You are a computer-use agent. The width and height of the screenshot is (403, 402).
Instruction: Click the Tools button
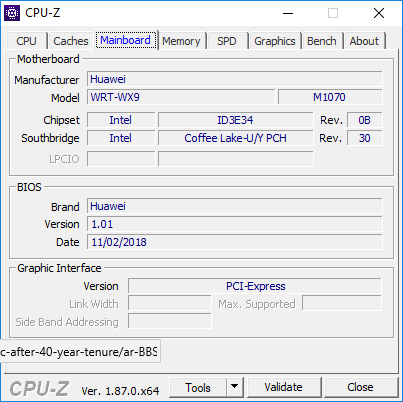(x=198, y=387)
